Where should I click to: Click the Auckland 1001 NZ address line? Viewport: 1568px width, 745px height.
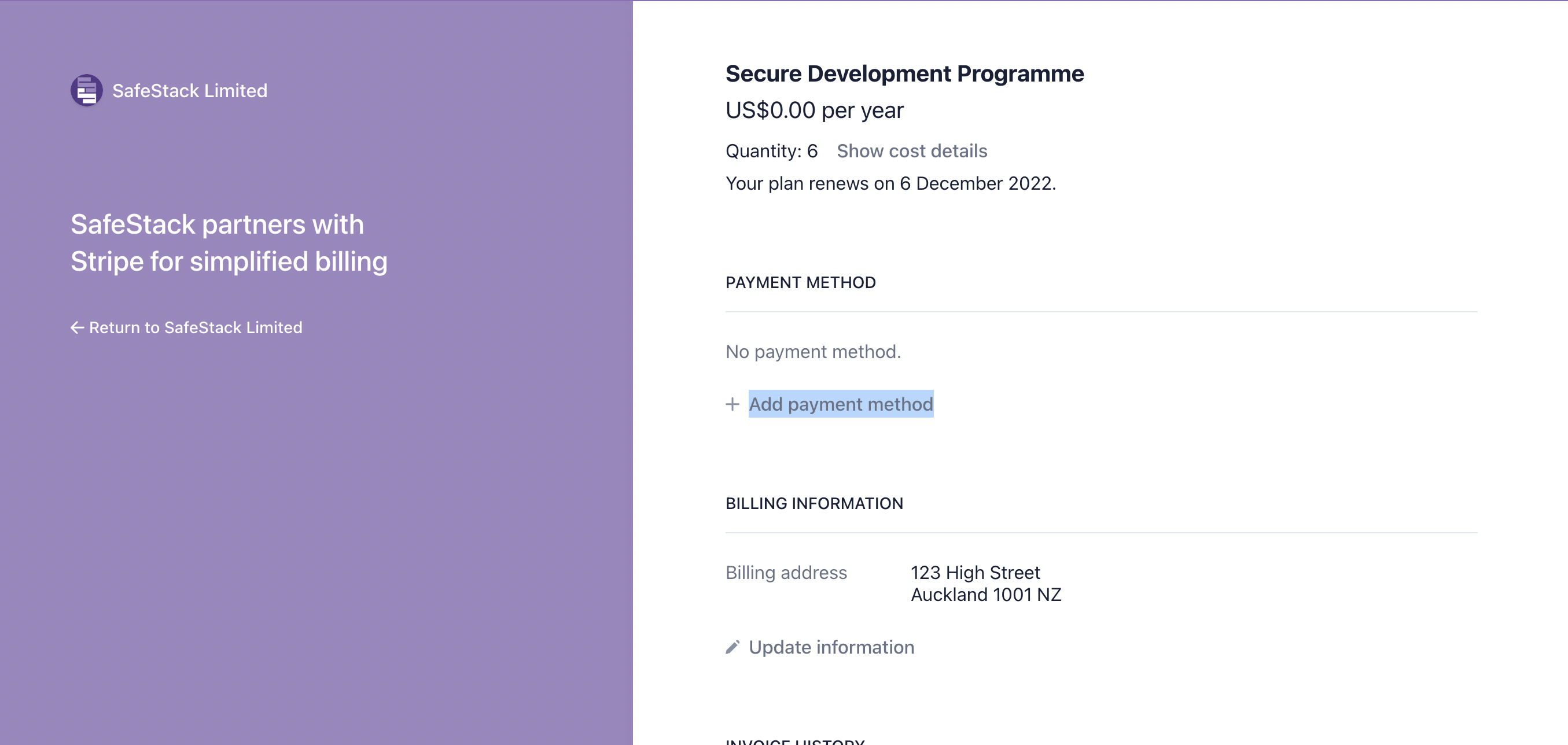(x=986, y=595)
